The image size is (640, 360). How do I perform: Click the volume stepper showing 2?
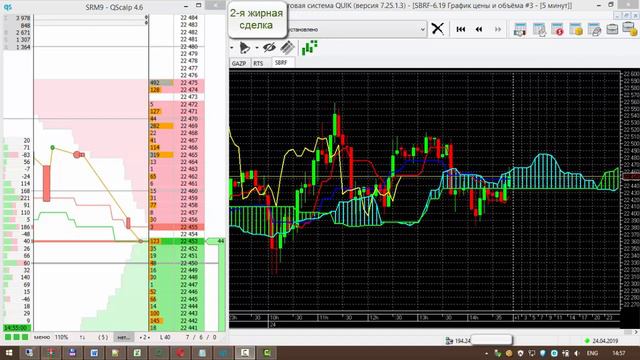(144, 337)
